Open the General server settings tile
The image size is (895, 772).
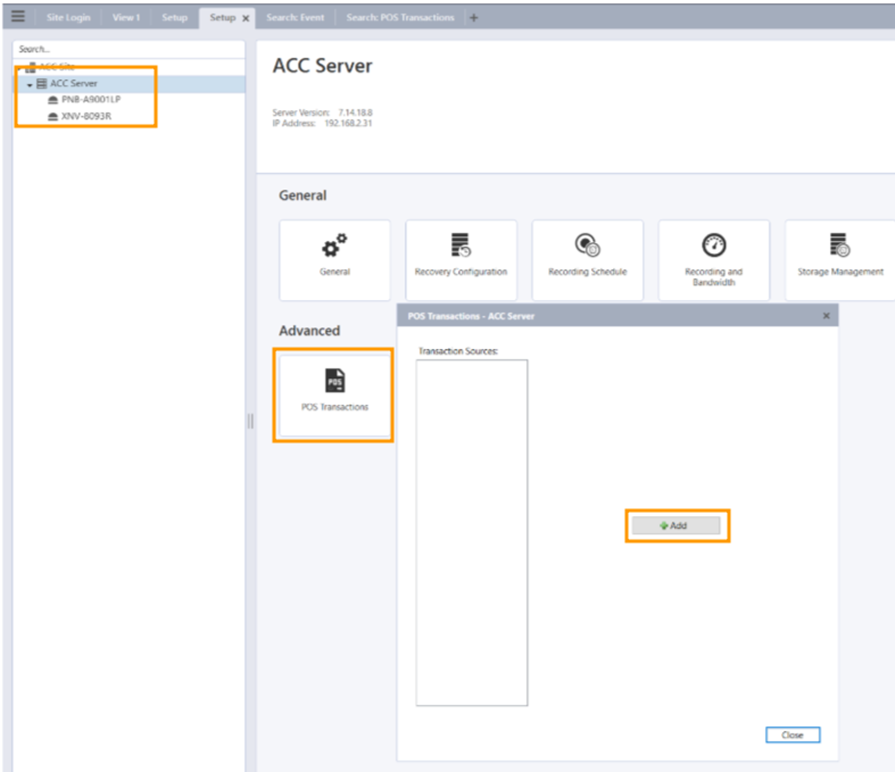coord(334,260)
